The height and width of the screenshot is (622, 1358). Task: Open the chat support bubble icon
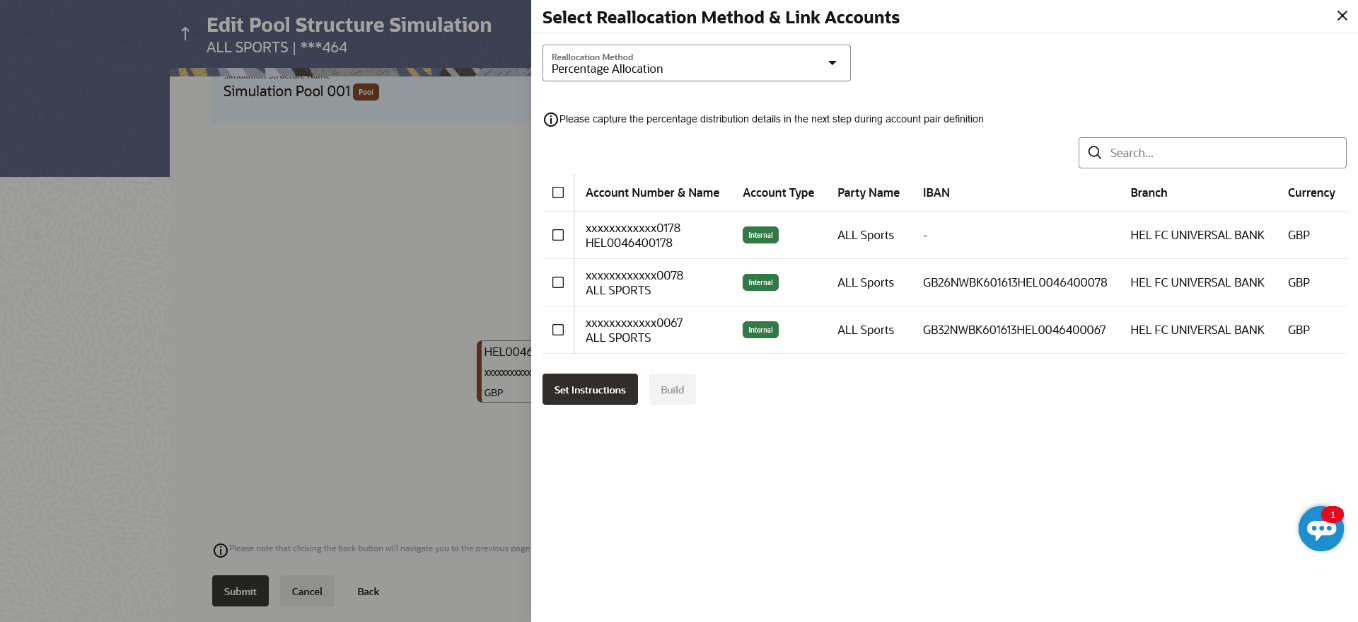coord(1321,529)
